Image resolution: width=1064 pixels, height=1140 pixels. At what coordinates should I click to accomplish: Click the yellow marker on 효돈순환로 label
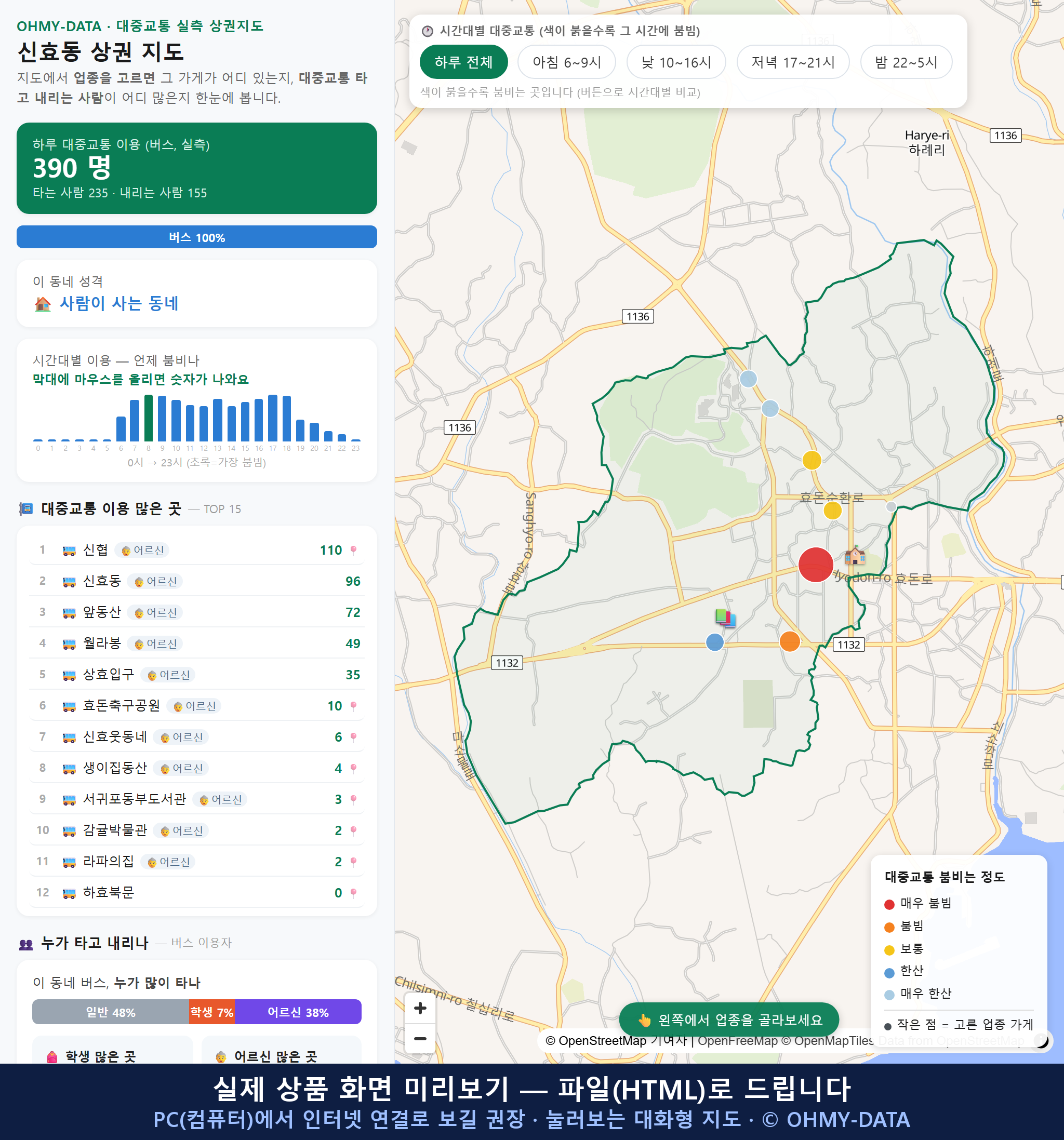[832, 510]
